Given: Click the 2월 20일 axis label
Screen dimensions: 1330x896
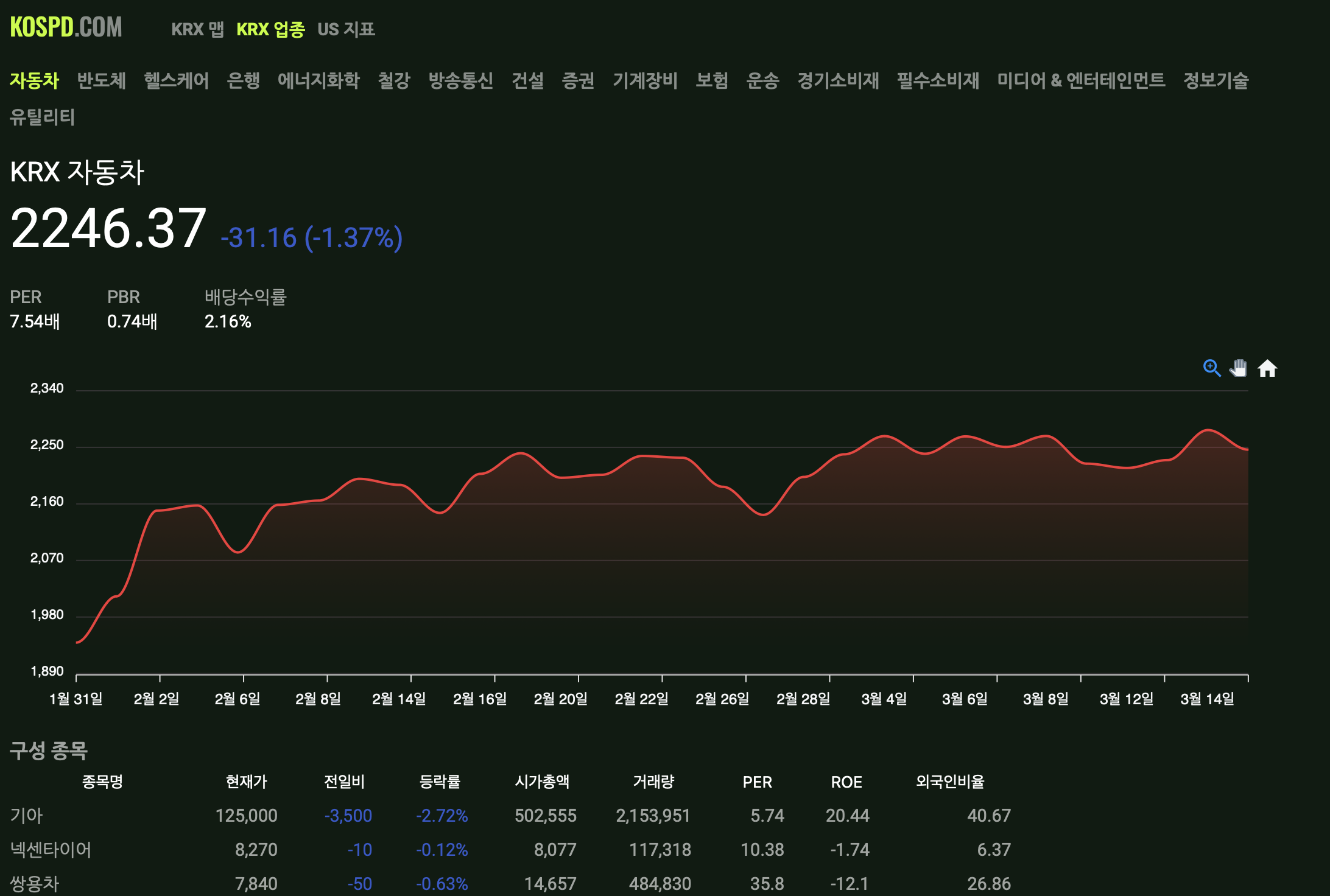Looking at the screenshot, I should pyautogui.click(x=560, y=699).
